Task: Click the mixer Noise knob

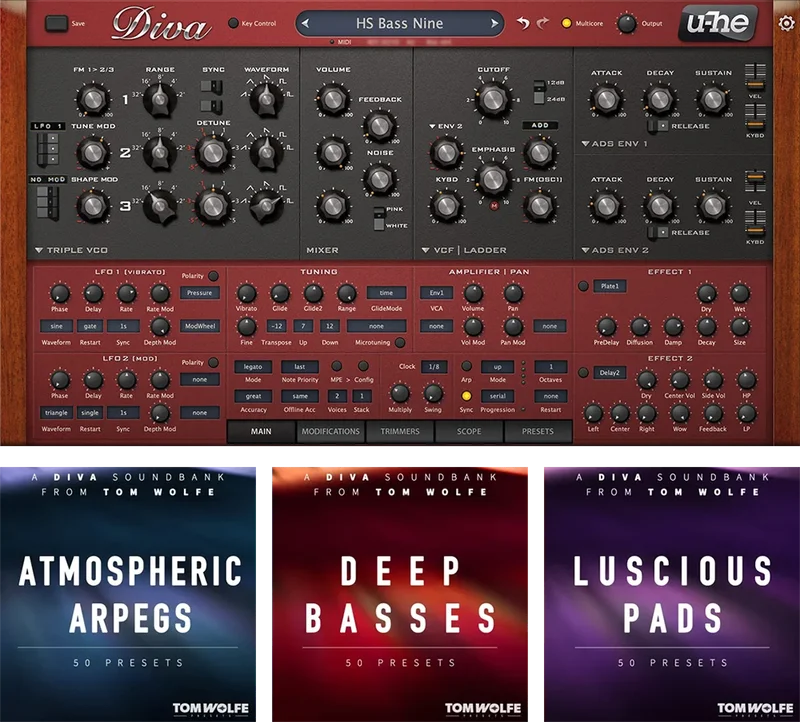Action: (x=379, y=179)
